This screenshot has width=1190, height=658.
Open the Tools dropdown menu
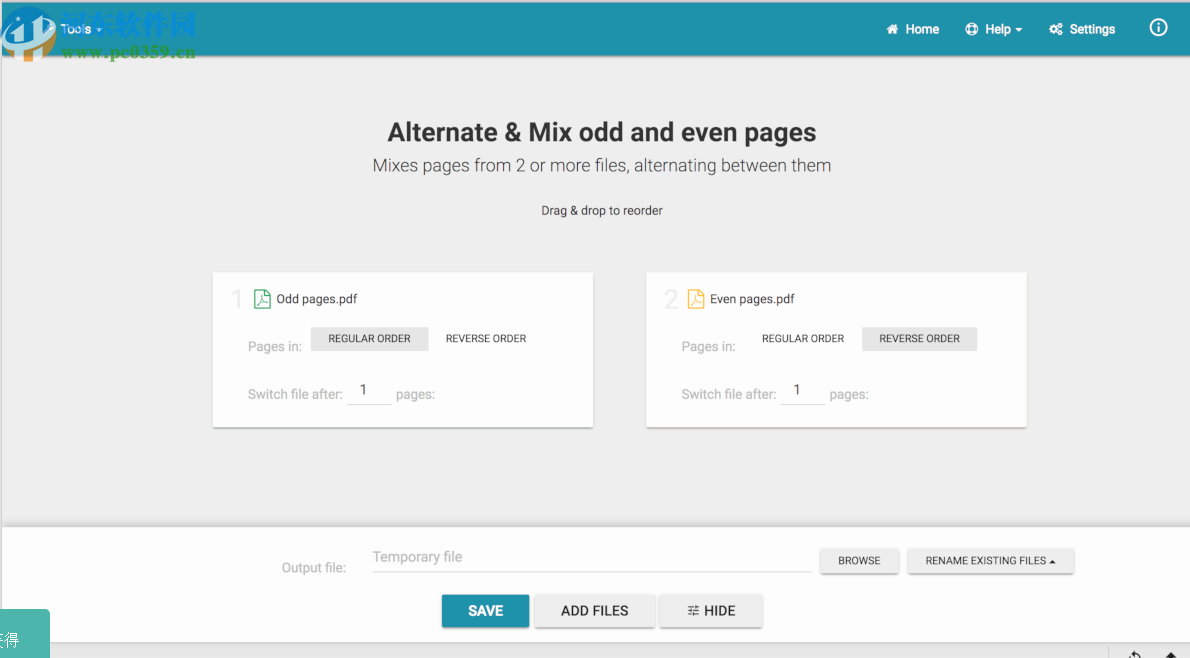point(81,29)
